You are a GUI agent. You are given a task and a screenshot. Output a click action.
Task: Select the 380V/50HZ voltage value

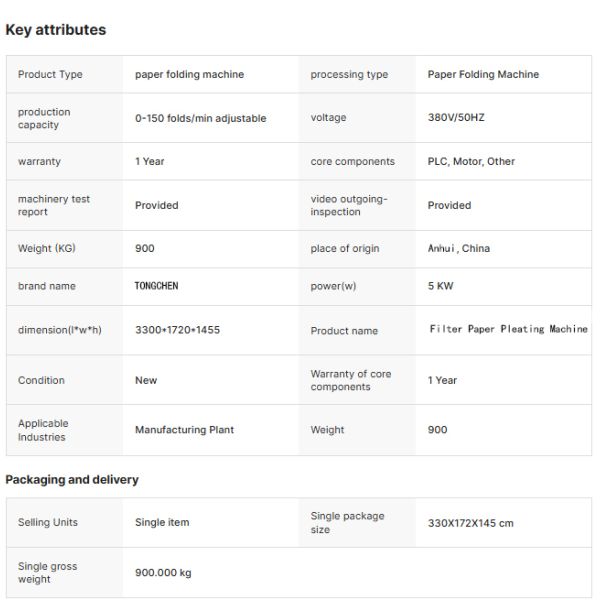point(456,117)
